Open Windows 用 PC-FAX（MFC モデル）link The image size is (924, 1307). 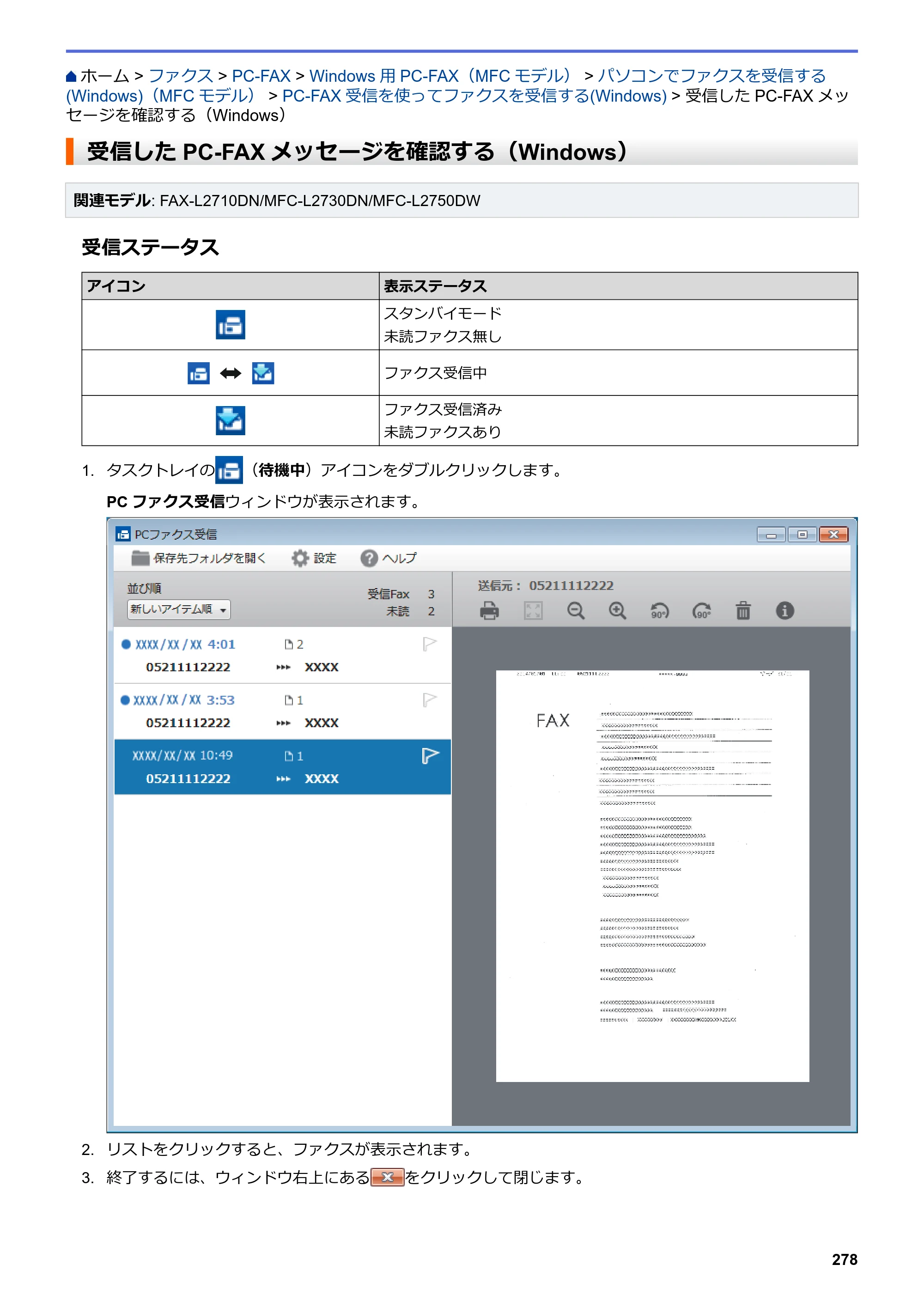pos(443,76)
